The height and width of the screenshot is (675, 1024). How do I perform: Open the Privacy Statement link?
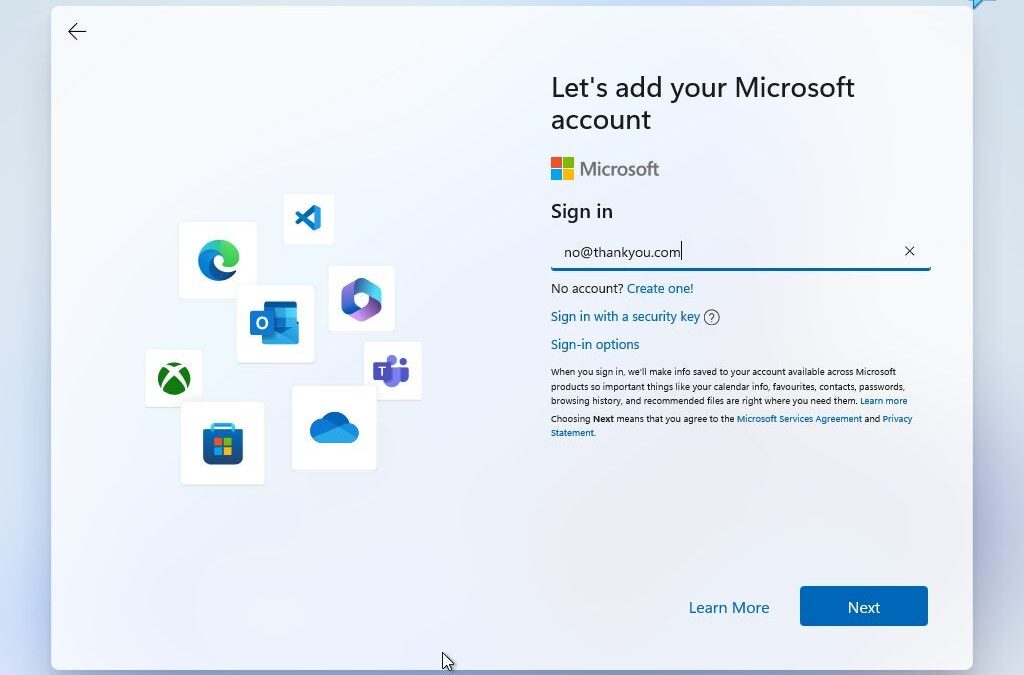point(731,426)
